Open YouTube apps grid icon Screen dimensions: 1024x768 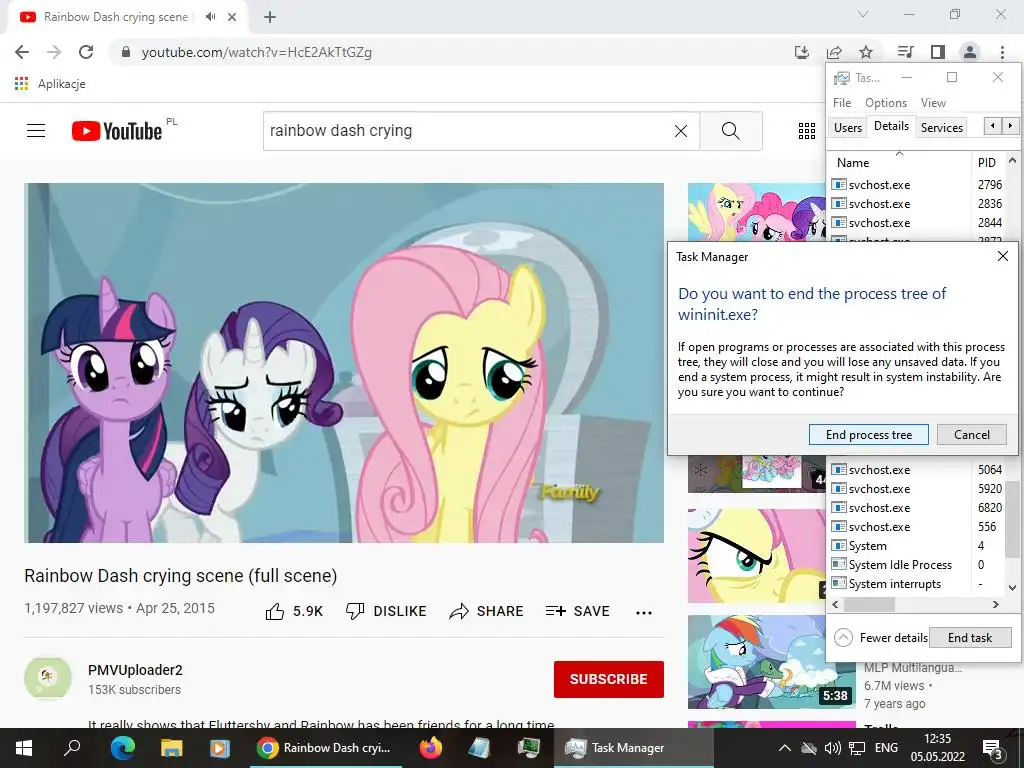807,131
